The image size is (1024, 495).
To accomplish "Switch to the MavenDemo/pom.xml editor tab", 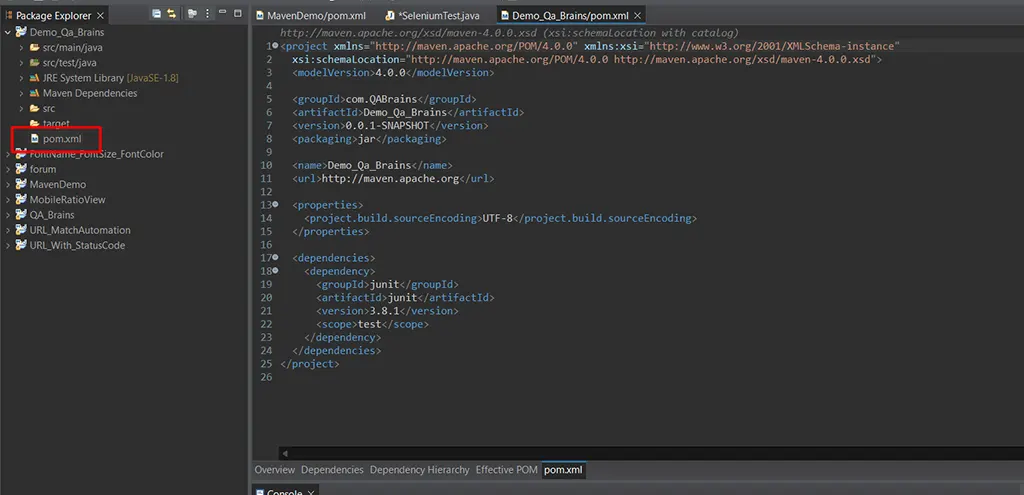I will pyautogui.click(x=312, y=16).
